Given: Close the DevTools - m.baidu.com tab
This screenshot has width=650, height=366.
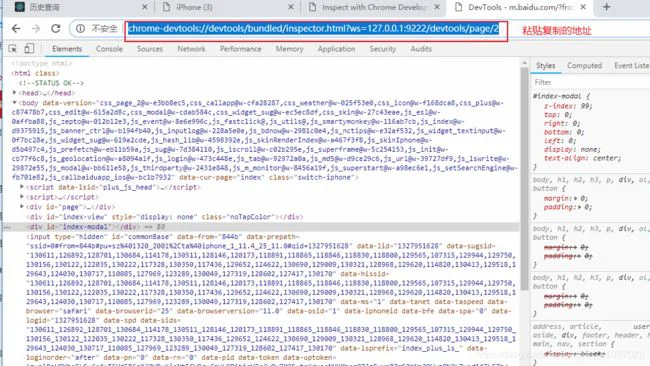Looking at the screenshot, I should (583, 7).
